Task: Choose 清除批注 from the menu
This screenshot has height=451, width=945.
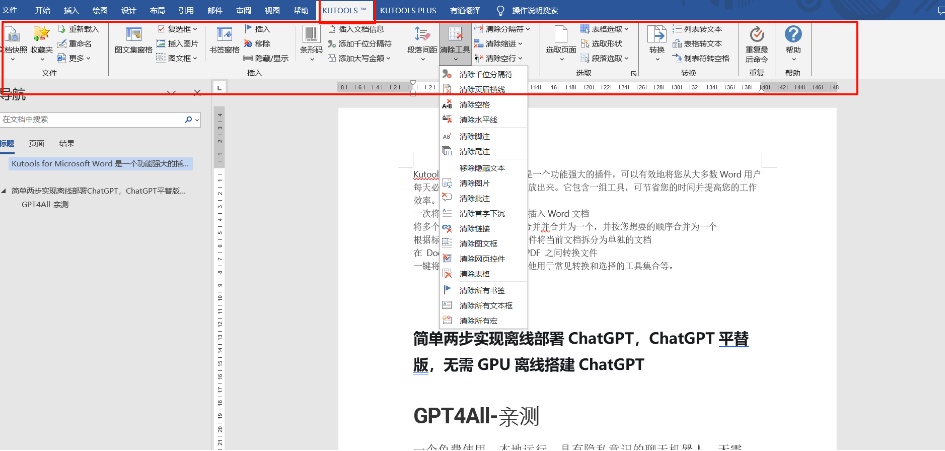Action: 484,198
